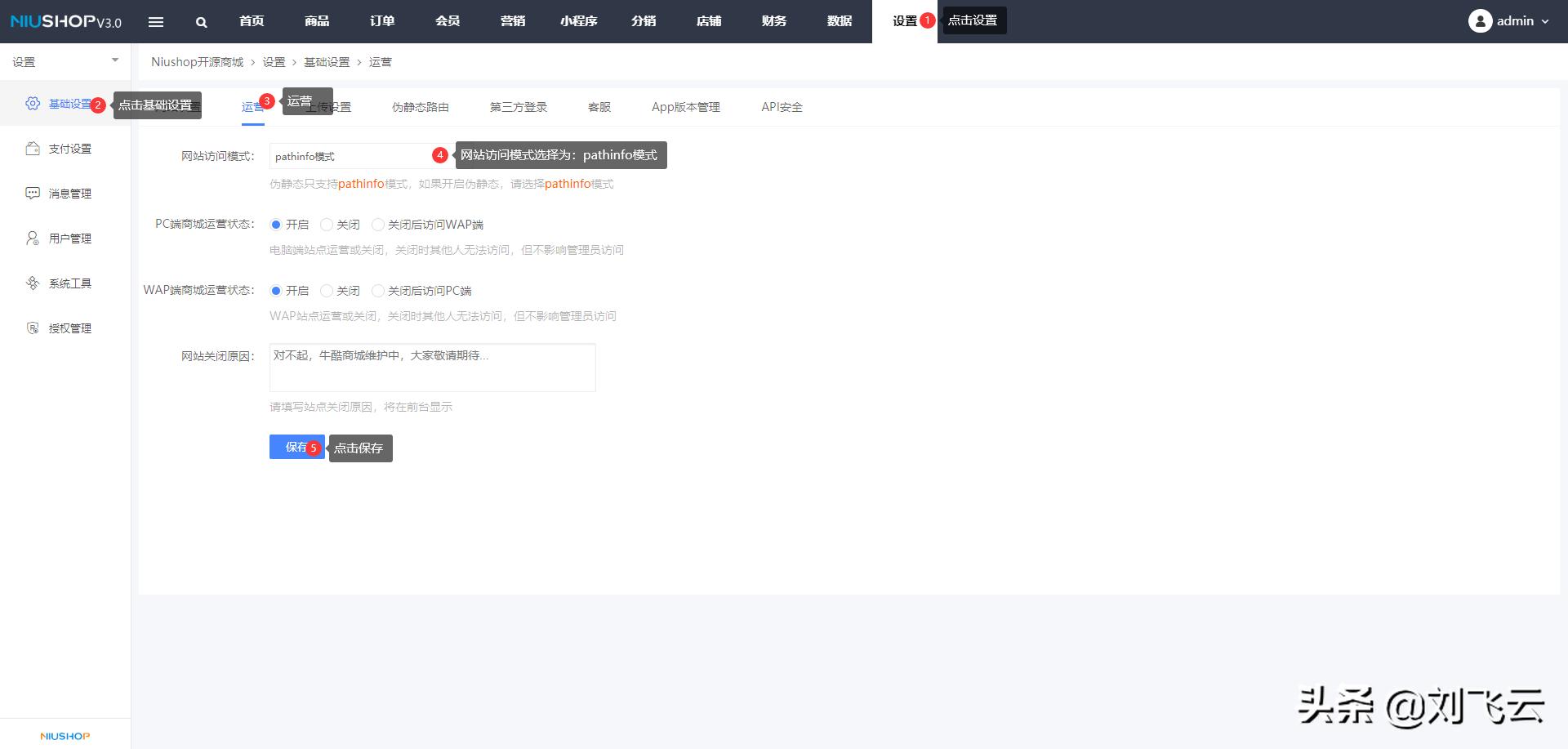This screenshot has height=749, width=1568.
Task: Open the 营销 menu in top bar
Action: click(513, 21)
